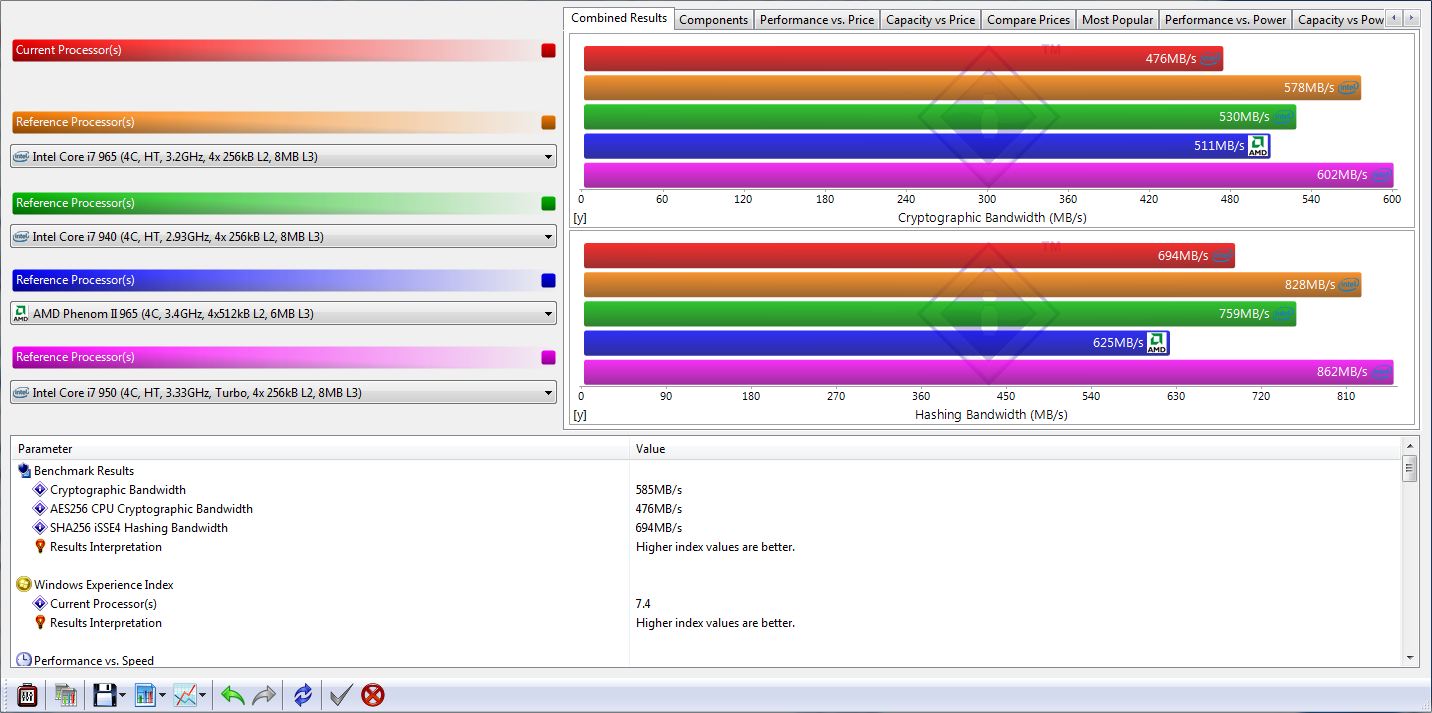1432x713 pixels.
Task: Click the Hashing Bandwidth (MB/s) axis label
Action: pos(991,414)
